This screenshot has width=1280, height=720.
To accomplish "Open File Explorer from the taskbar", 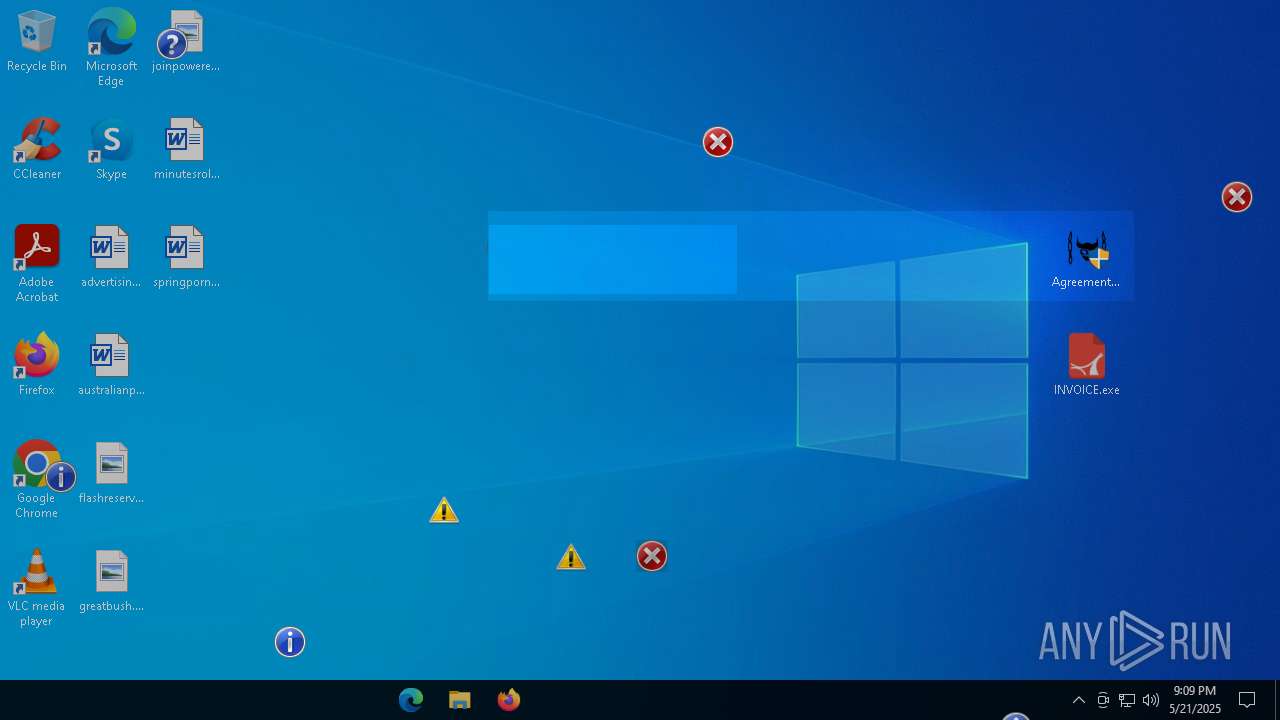I will click(x=460, y=700).
